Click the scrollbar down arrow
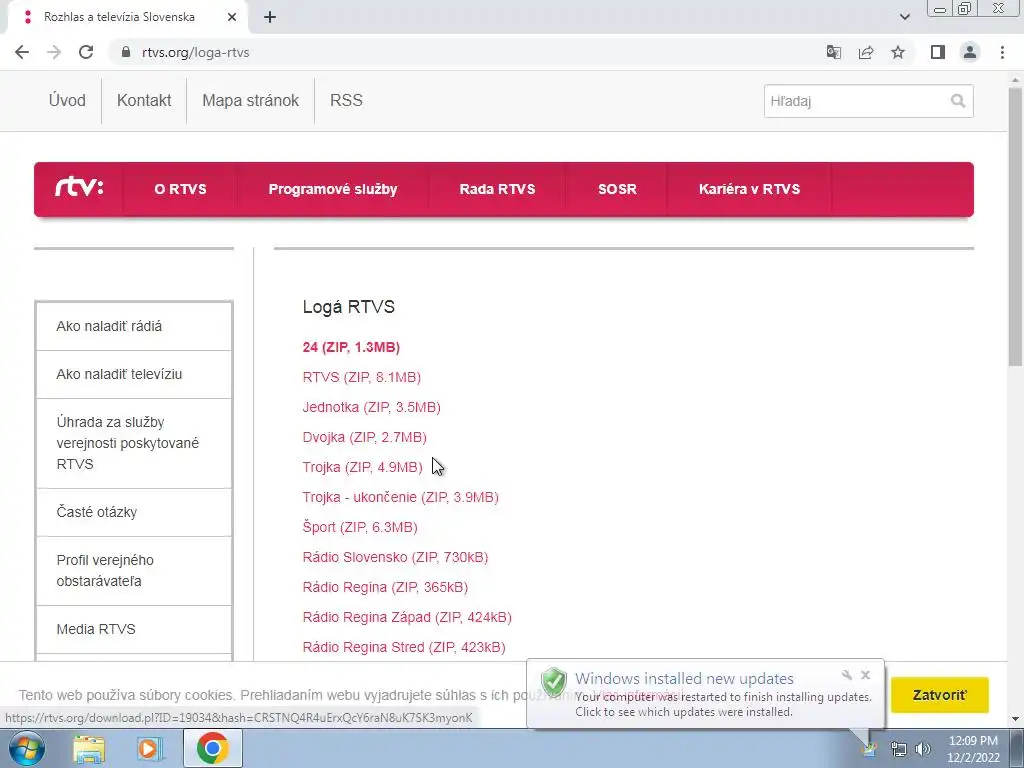The height and width of the screenshot is (768, 1024). point(1015,719)
